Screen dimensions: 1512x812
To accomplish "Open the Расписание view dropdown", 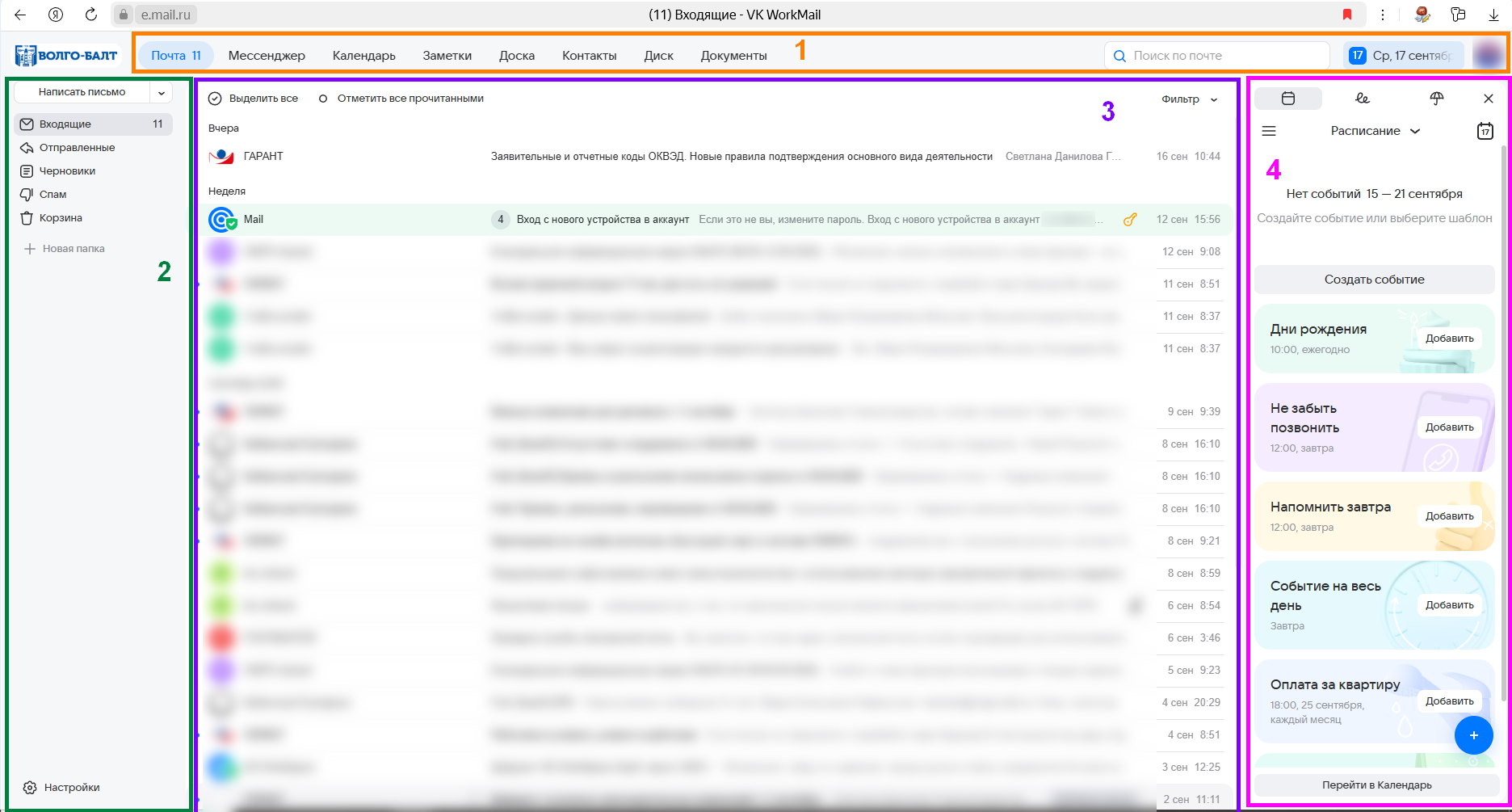I will (1375, 131).
